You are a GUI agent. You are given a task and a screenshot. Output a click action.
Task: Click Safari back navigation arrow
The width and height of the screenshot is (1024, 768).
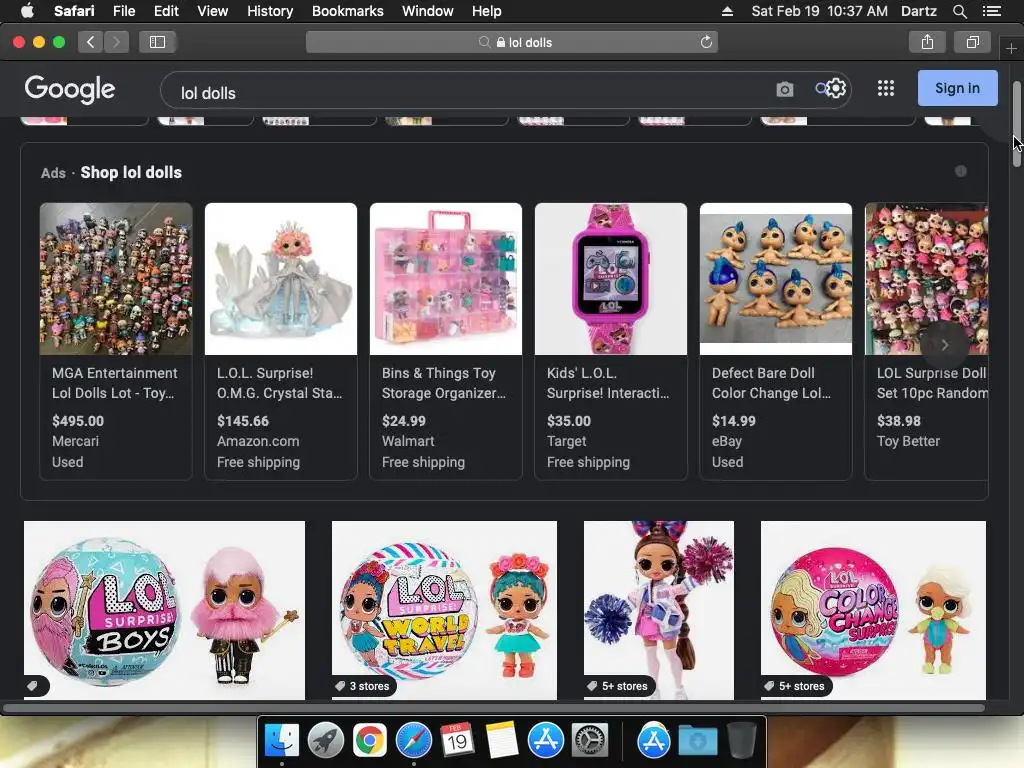click(90, 42)
